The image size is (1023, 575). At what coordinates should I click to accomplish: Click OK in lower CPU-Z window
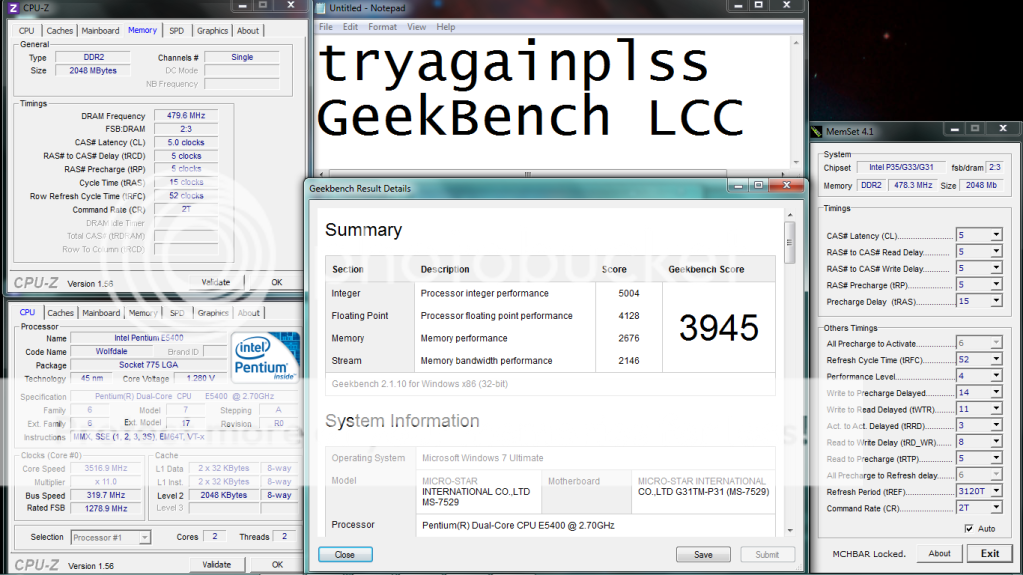[x=277, y=565]
